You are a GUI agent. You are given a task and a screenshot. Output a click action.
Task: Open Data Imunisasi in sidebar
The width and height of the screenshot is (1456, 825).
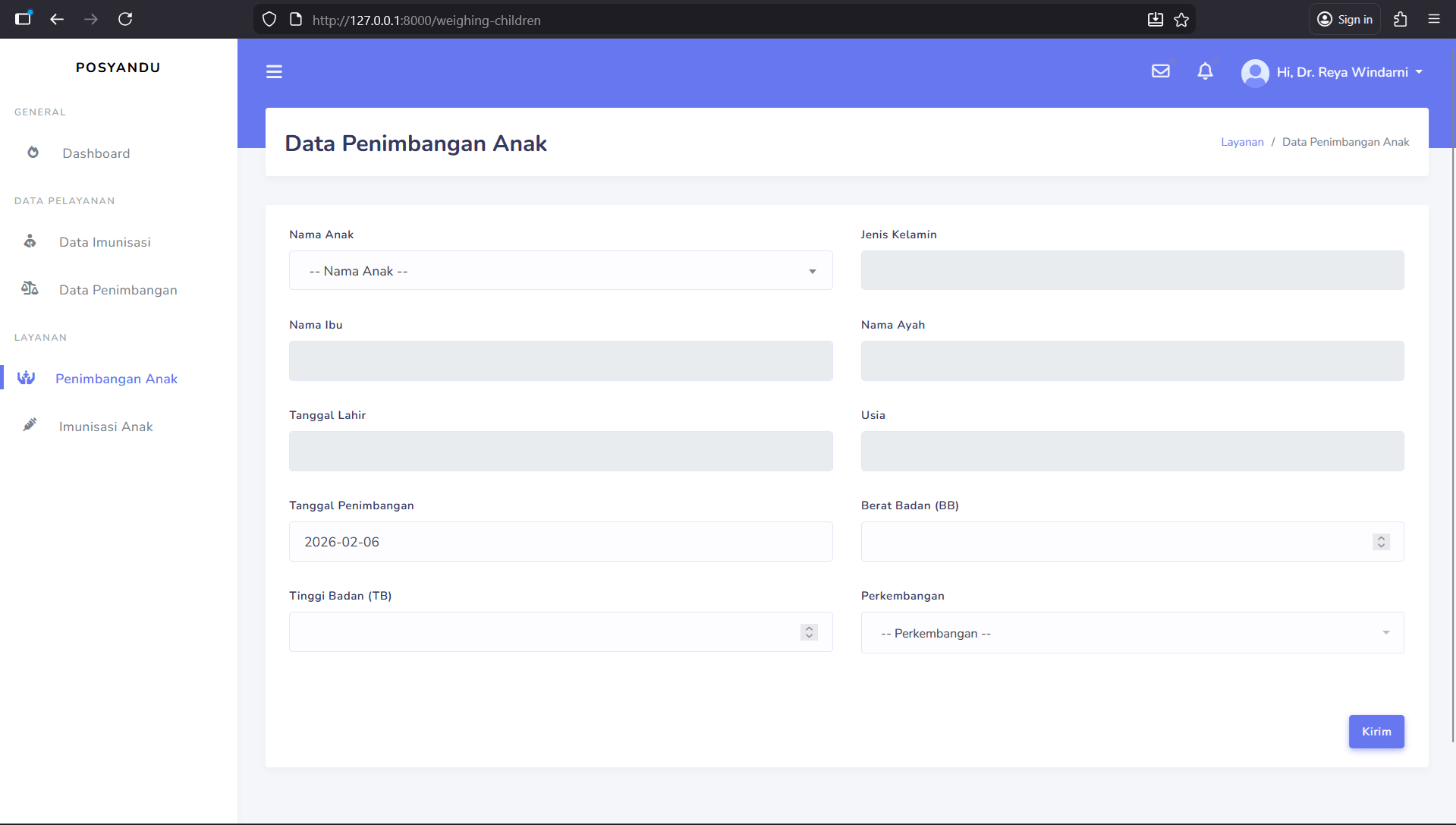click(105, 242)
